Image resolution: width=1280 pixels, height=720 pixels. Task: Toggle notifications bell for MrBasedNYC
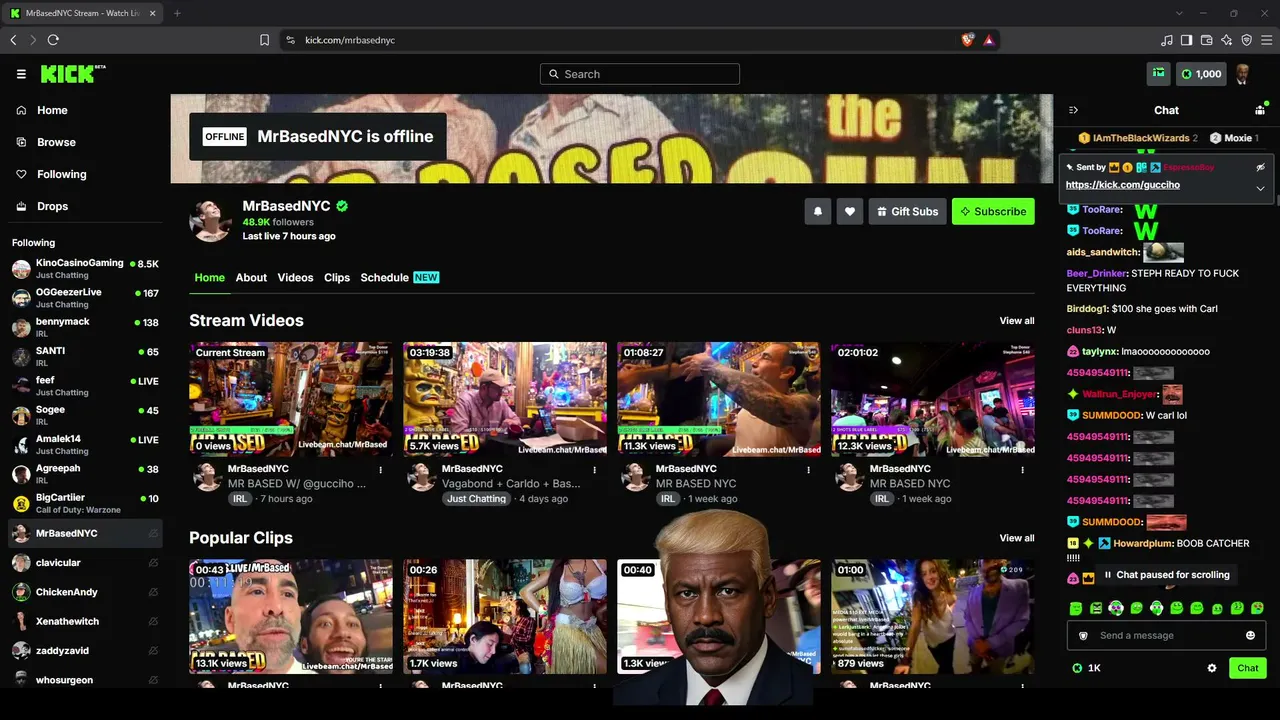[x=817, y=211]
